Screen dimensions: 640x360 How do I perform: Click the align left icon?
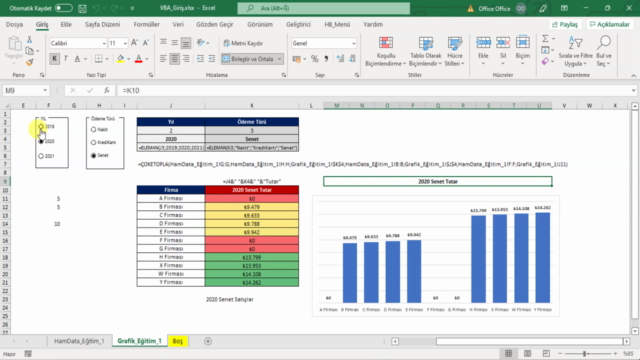(x=163, y=59)
